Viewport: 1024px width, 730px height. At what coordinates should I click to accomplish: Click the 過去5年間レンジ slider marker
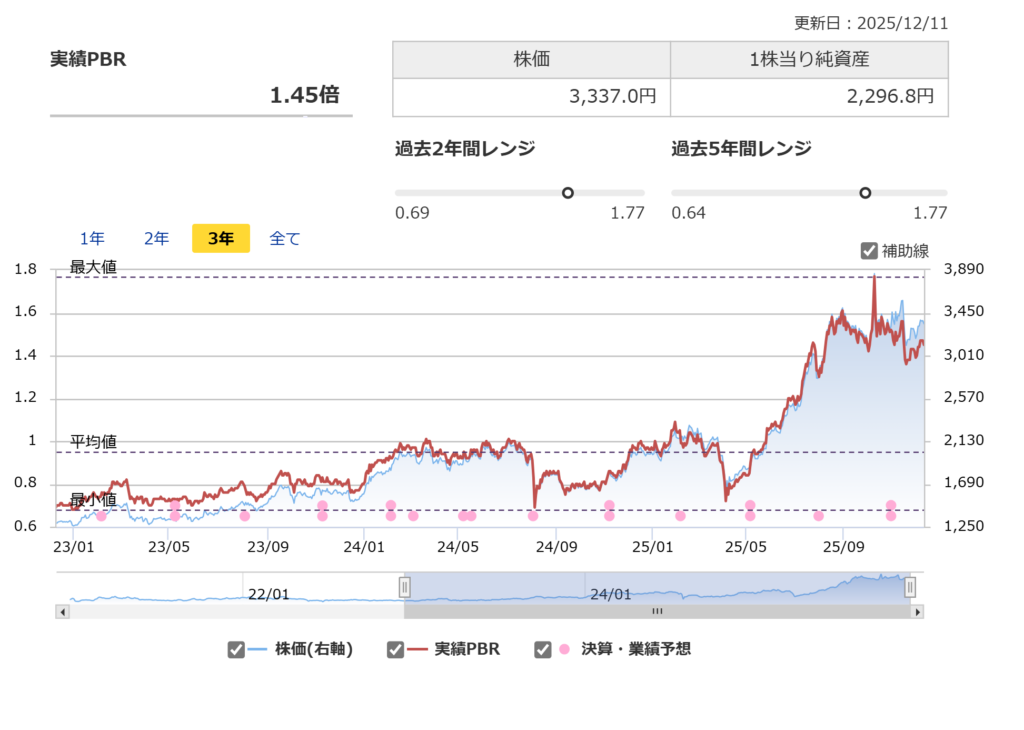tap(866, 192)
